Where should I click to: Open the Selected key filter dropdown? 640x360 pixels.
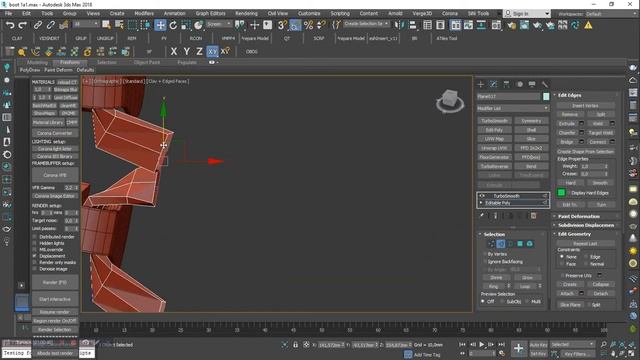[x=572, y=344]
